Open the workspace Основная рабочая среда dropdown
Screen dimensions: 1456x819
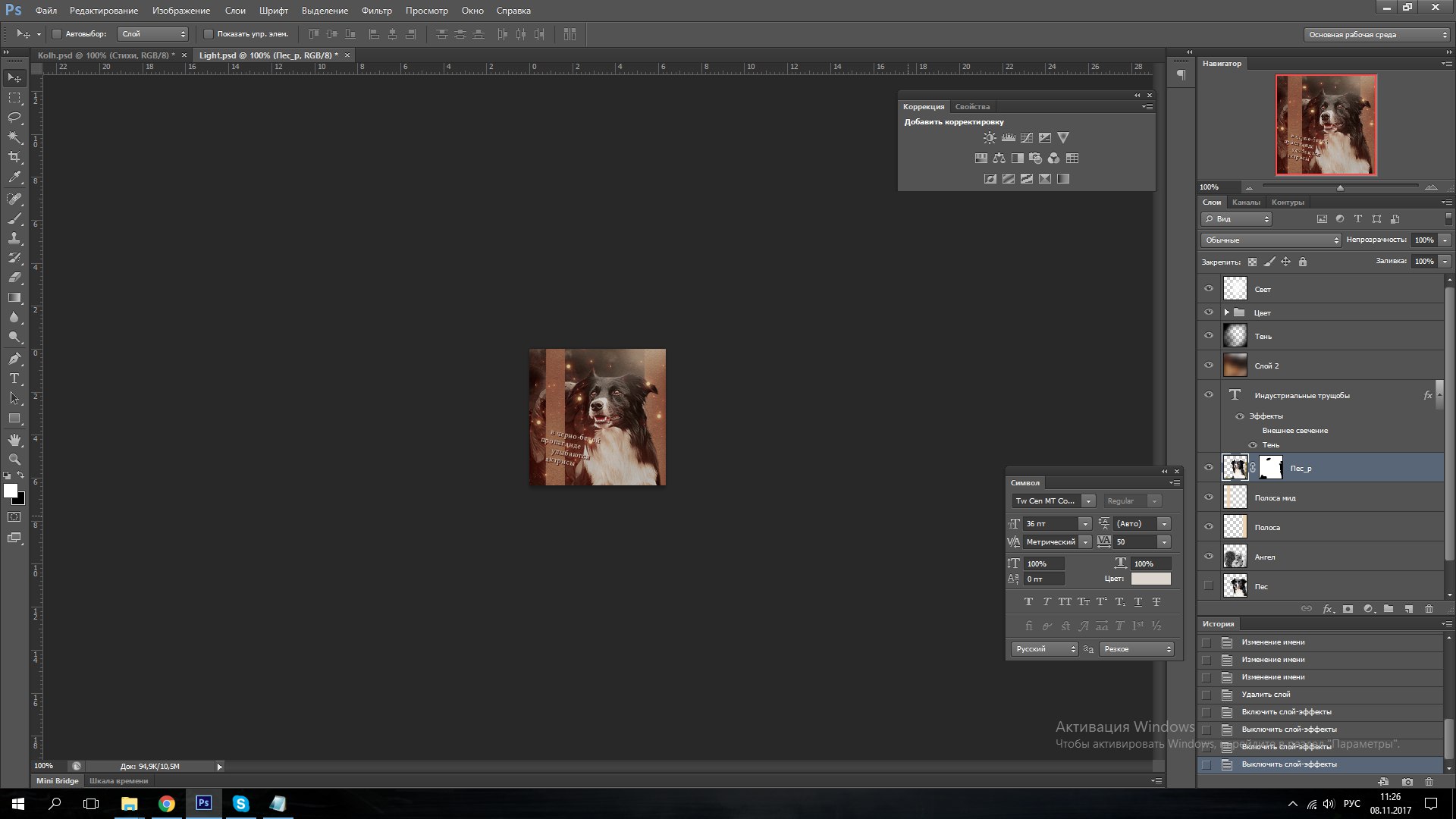pos(1376,34)
